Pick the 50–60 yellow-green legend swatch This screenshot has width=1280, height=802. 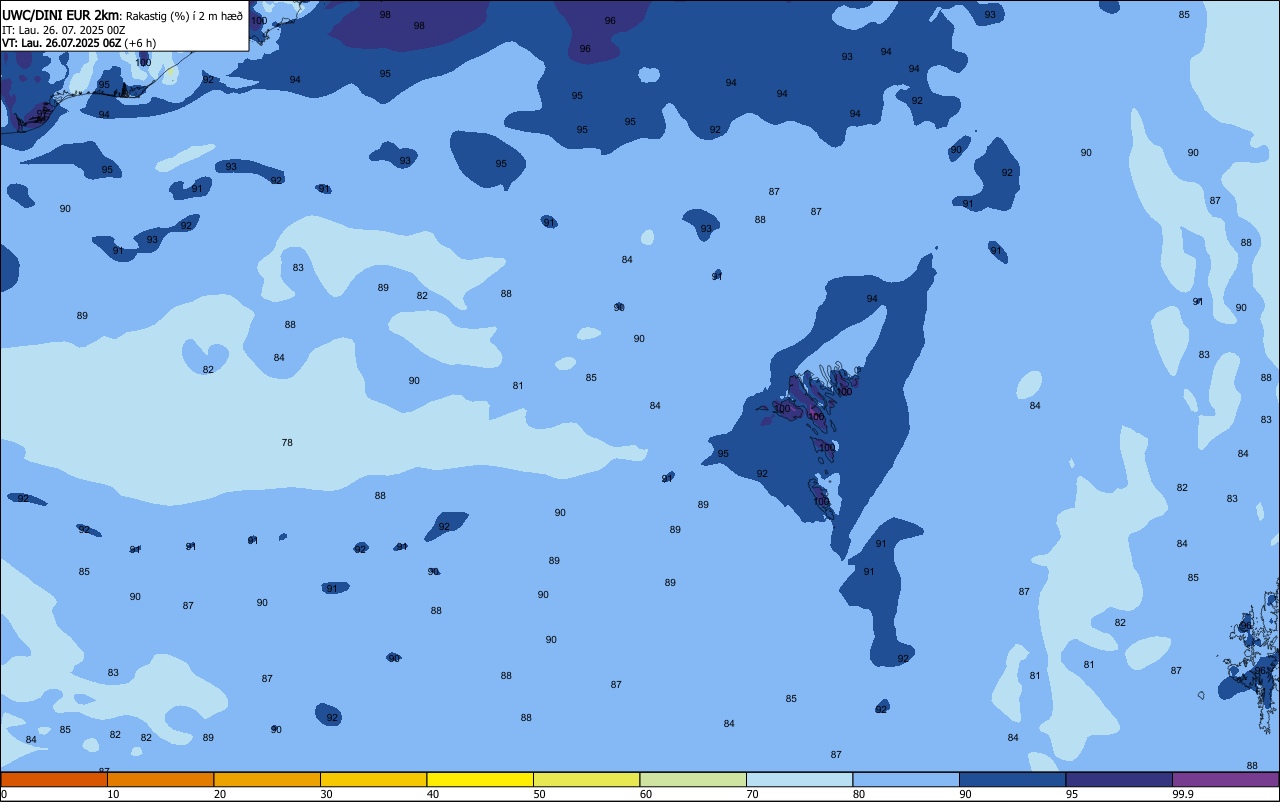coord(586,779)
